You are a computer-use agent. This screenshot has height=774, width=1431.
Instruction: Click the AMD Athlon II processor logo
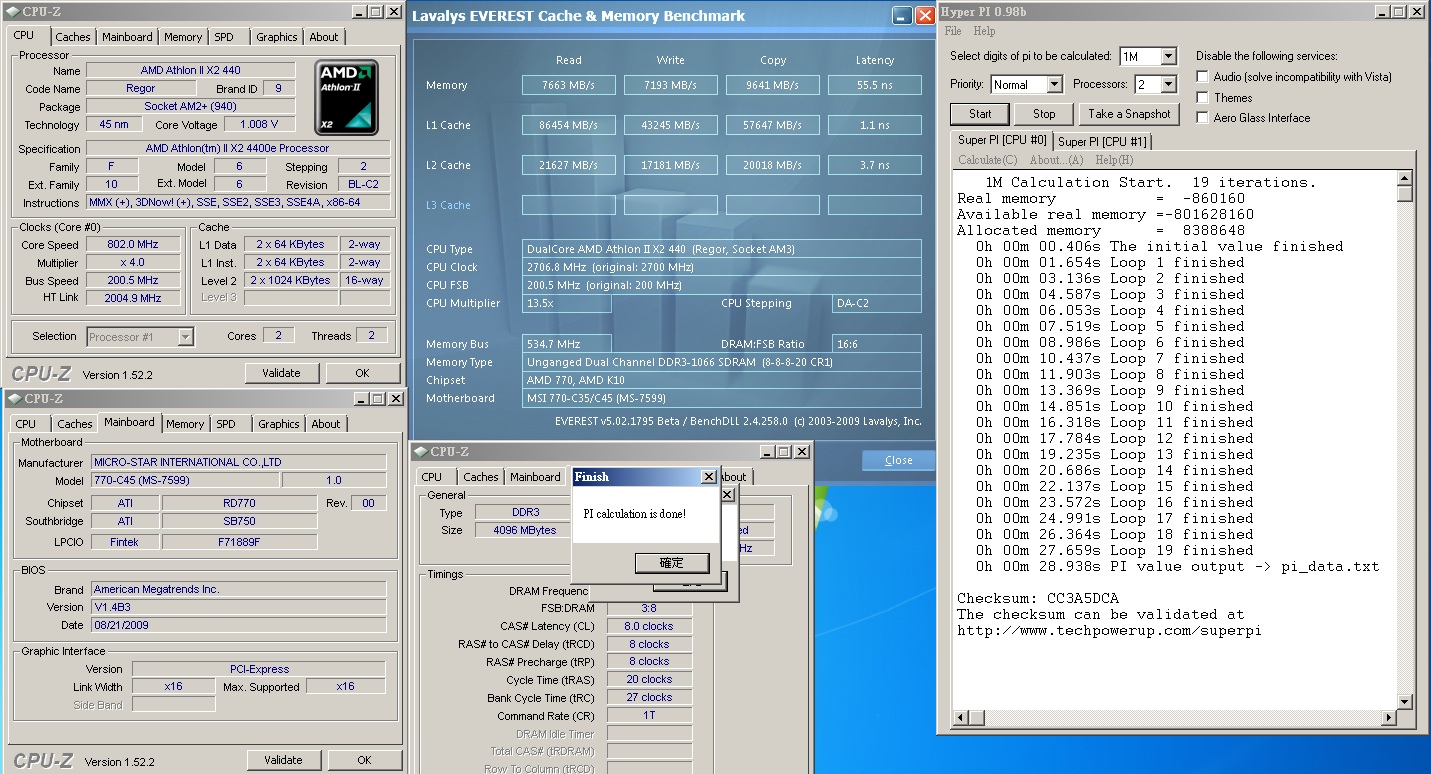(x=347, y=98)
